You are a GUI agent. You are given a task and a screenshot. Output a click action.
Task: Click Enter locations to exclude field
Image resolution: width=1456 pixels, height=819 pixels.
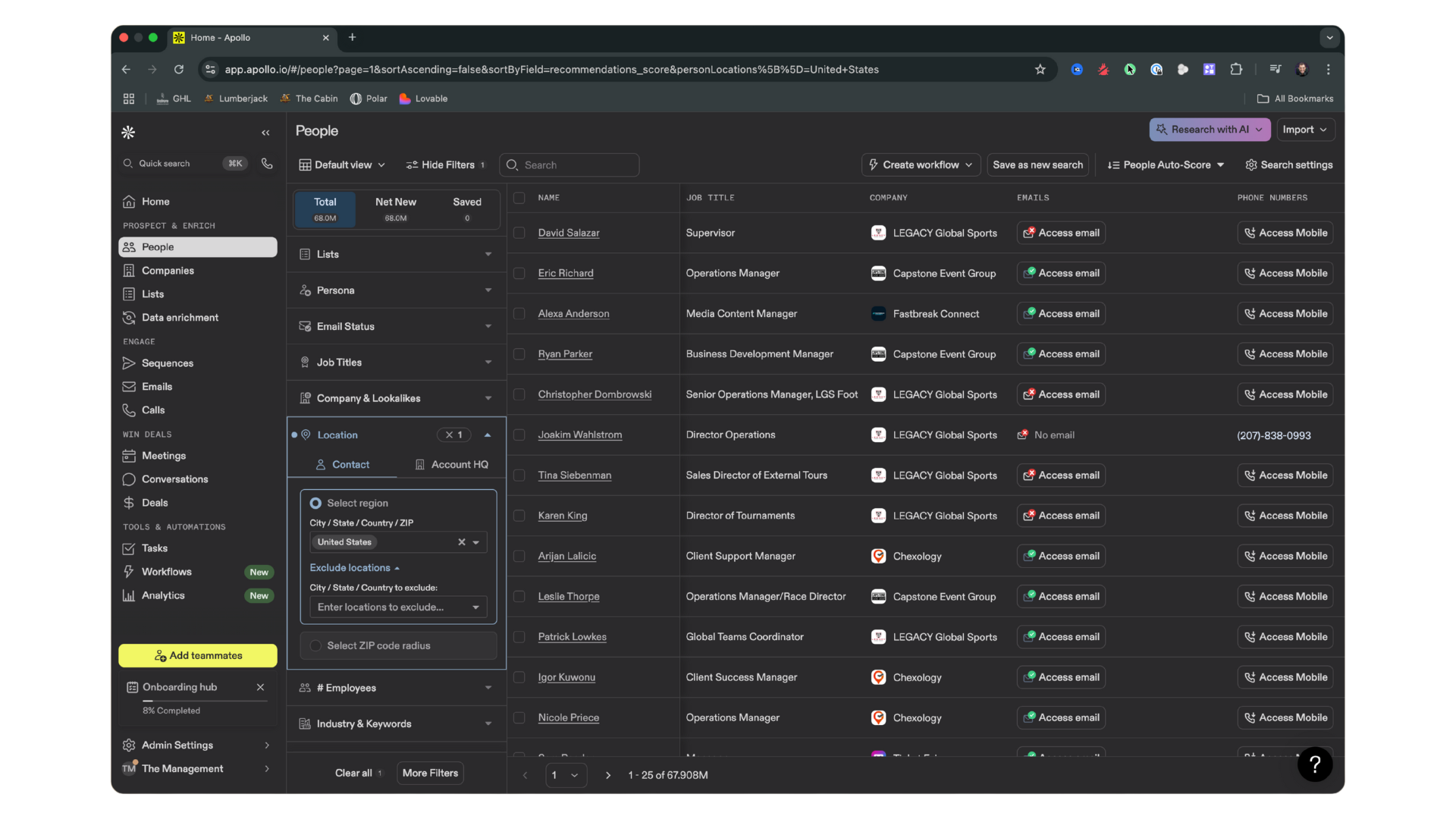tap(398, 607)
